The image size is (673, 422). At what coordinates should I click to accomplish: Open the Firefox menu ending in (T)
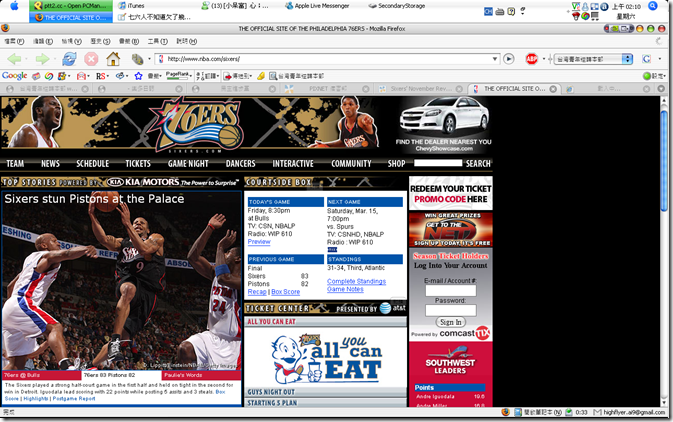click(158, 41)
